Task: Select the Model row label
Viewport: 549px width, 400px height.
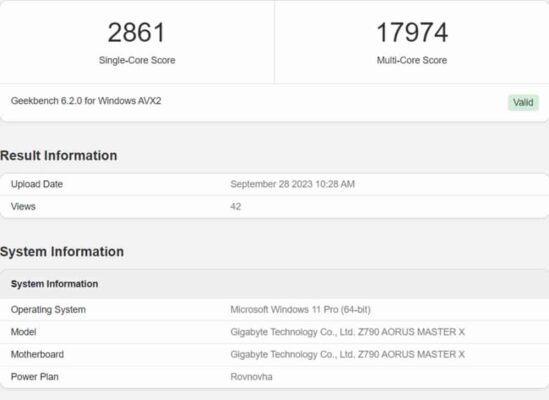Action: pyautogui.click(x=23, y=332)
